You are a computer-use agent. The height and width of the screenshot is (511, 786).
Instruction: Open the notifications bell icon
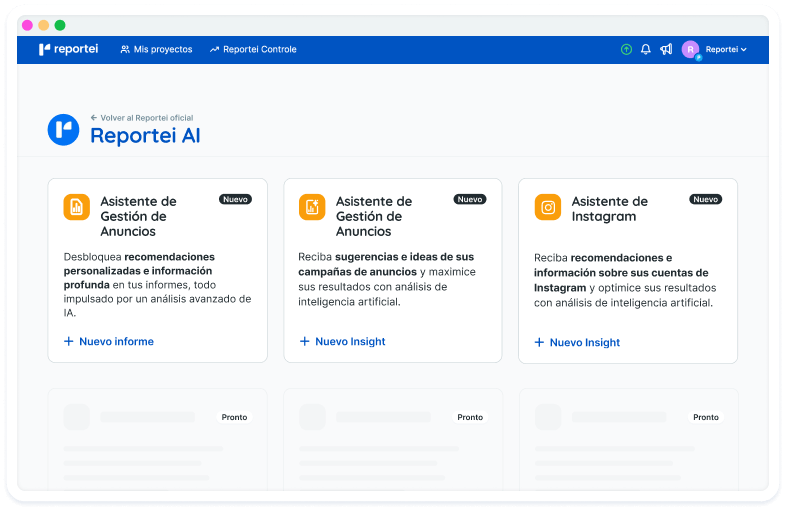pyautogui.click(x=646, y=49)
